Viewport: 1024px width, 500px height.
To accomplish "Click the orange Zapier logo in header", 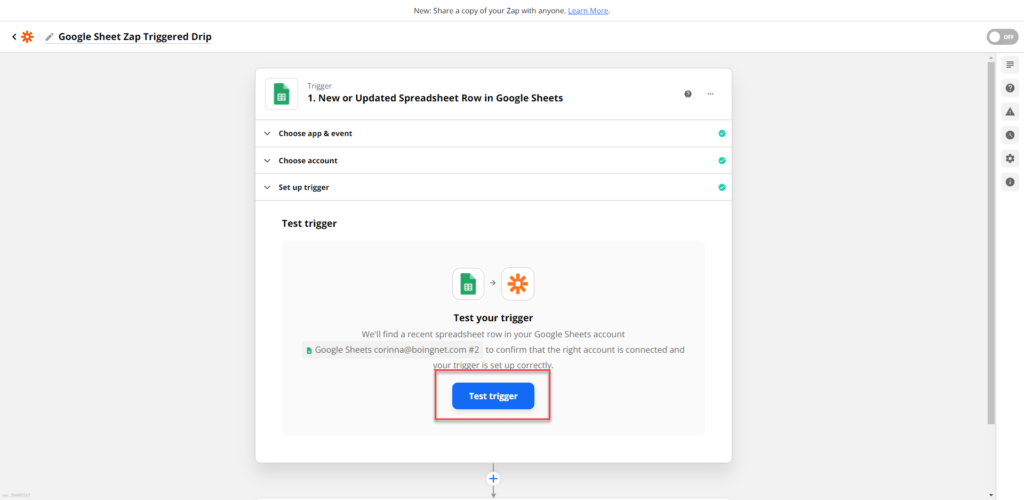I will (27, 37).
